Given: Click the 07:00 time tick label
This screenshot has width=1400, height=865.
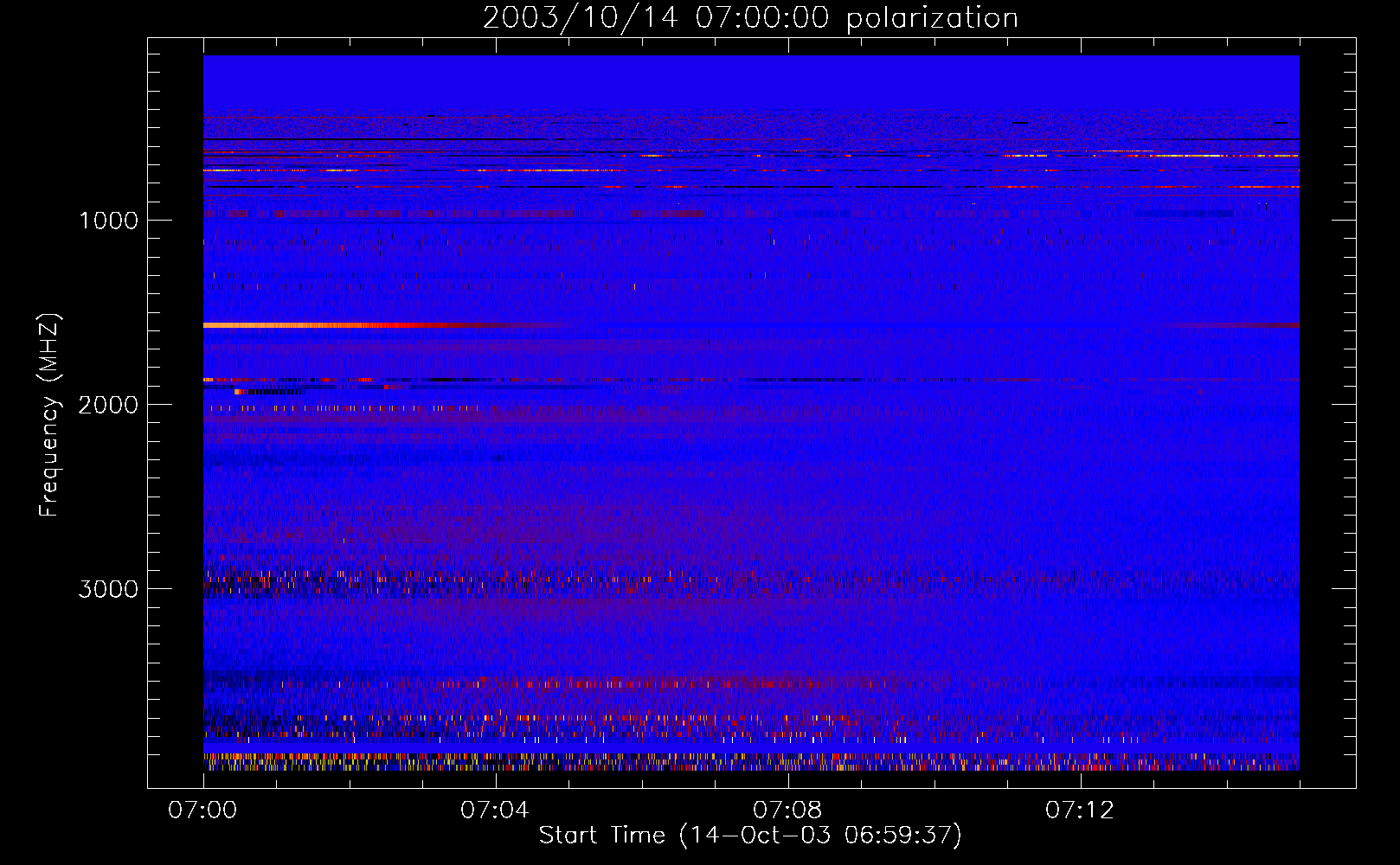Looking at the screenshot, I should [202, 811].
